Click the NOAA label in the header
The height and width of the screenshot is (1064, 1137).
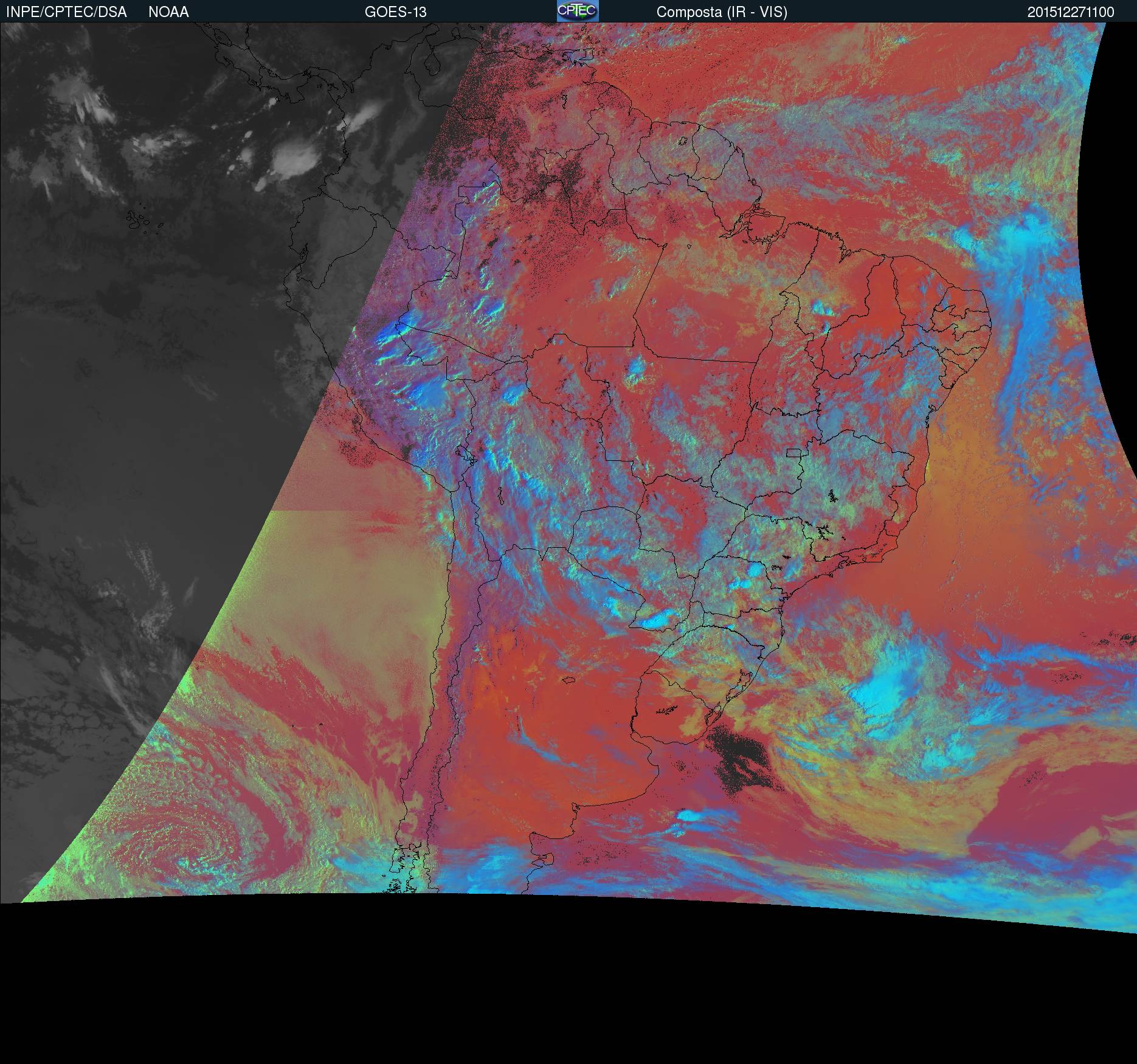point(168,12)
